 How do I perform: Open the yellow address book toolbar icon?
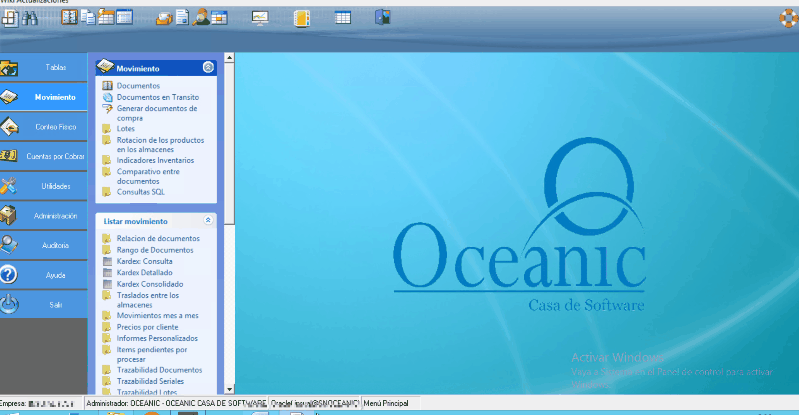point(302,17)
